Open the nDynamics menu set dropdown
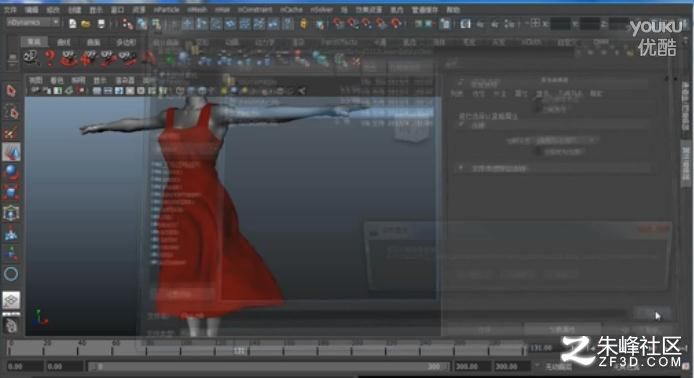This screenshot has width=694, height=378. click(33, 22)
